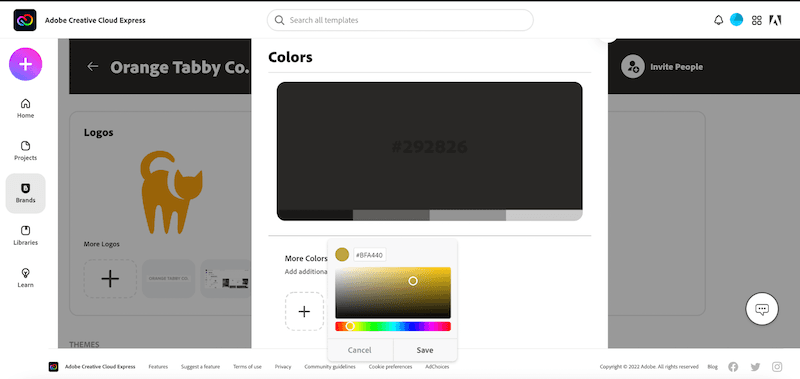Image resolution: width=800 pixels, height=379 pixels.
Task: Open the Facebook icon in footer
Action: point(733,367)
